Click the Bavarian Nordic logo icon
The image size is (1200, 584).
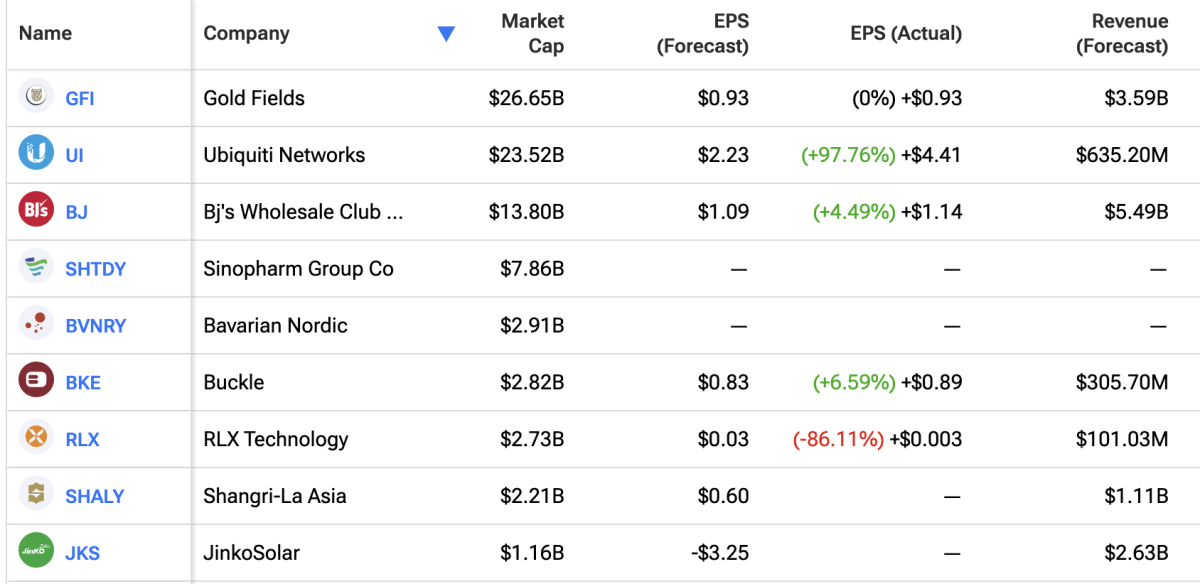(36, 325)
